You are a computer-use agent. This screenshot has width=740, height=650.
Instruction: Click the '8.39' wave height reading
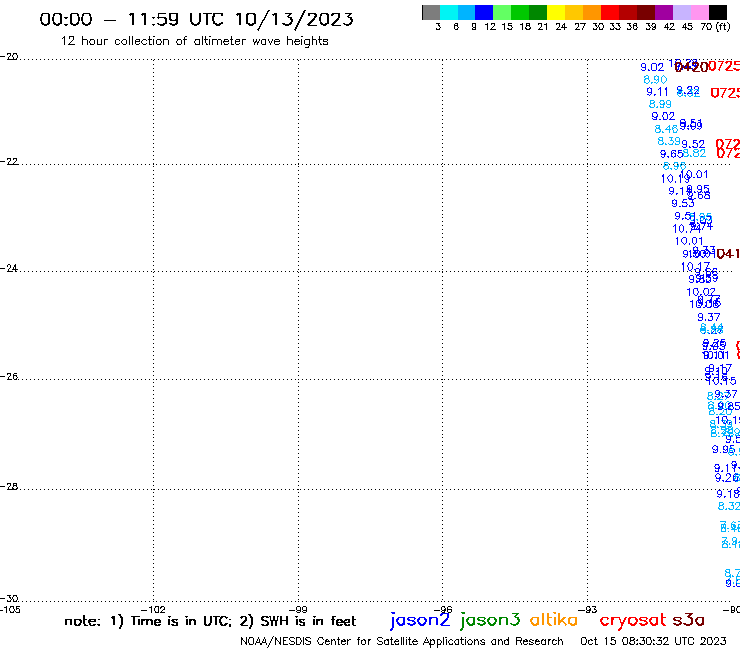tap(669, 141)
